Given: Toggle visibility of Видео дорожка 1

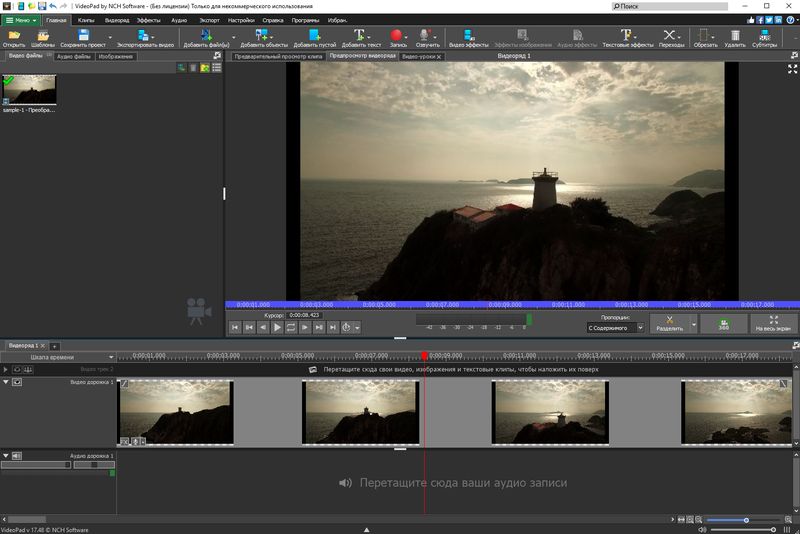Looking at the screenshot, I should [17, 382].
